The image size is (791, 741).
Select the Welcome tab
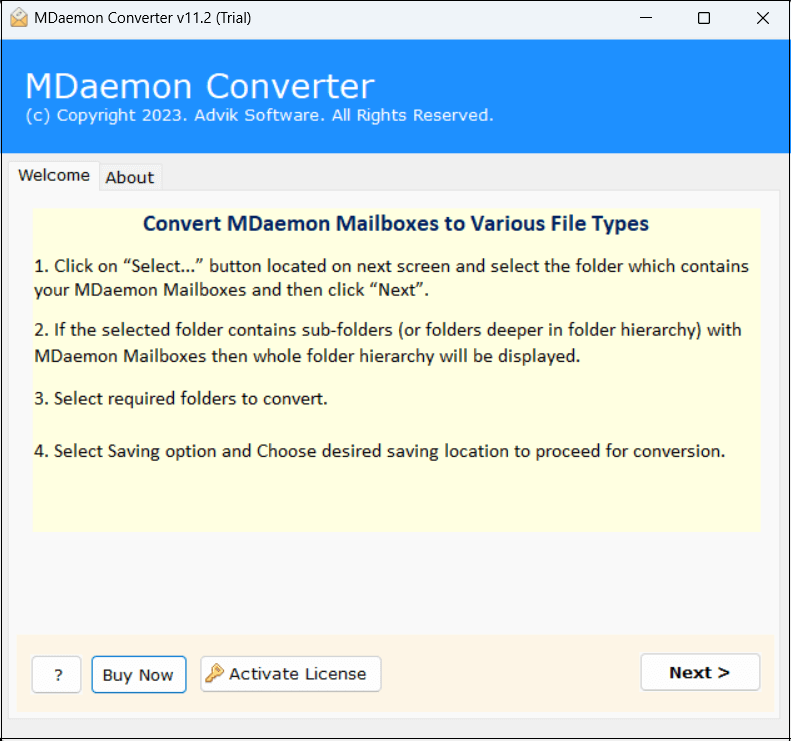pyautogui.click(x=54, y=176)
